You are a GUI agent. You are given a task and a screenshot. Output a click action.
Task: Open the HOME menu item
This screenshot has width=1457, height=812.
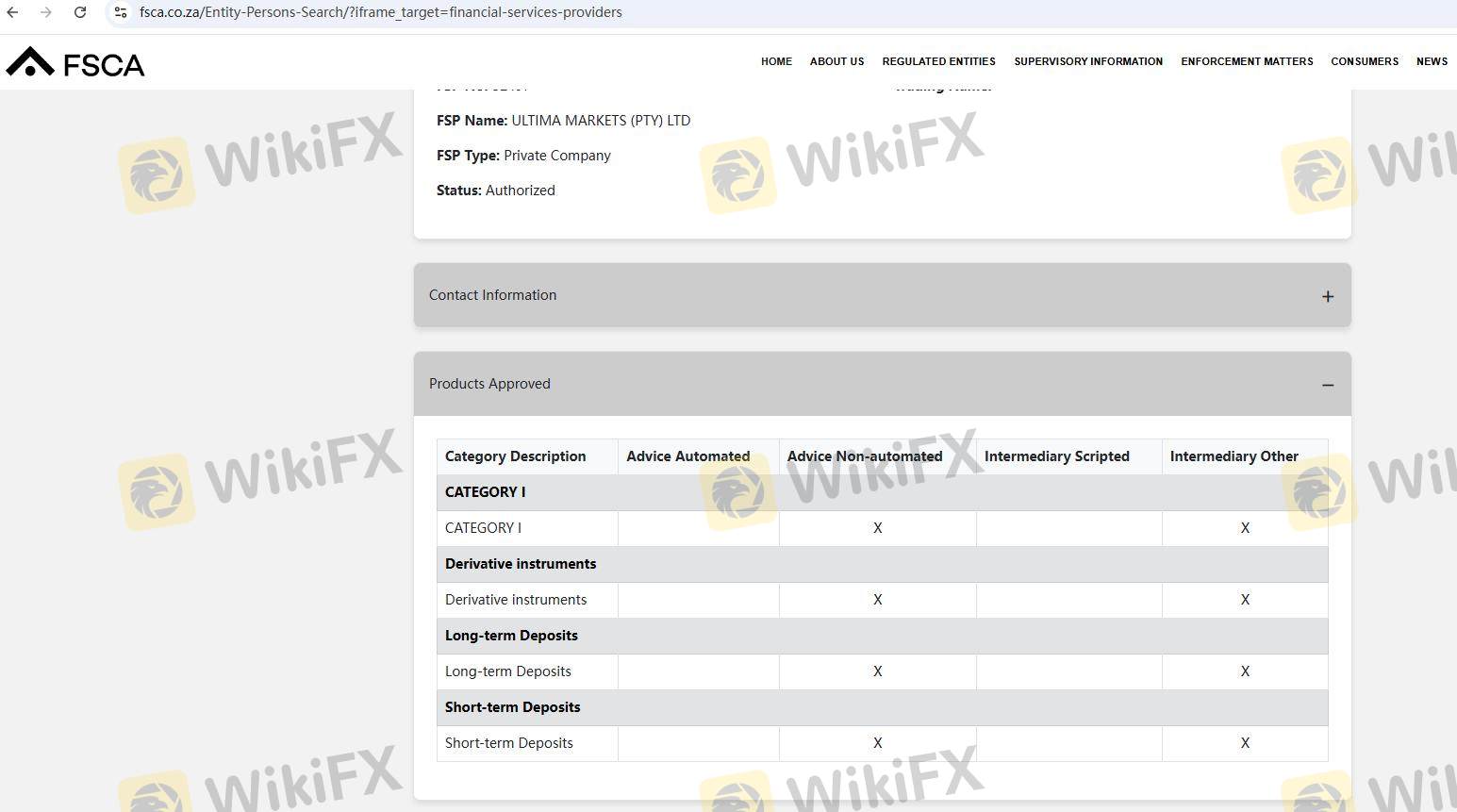point(776,61)
